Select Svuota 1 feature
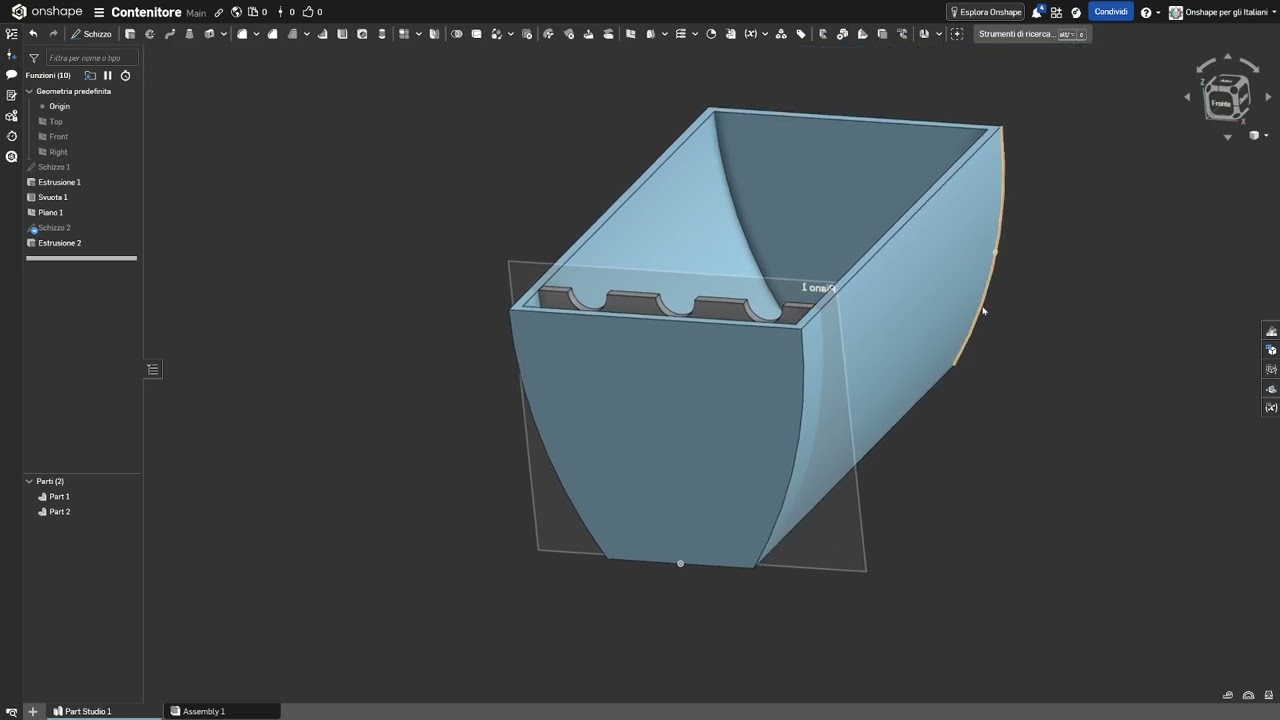Viewport: 1280px width, 720px height. [52, 197]
